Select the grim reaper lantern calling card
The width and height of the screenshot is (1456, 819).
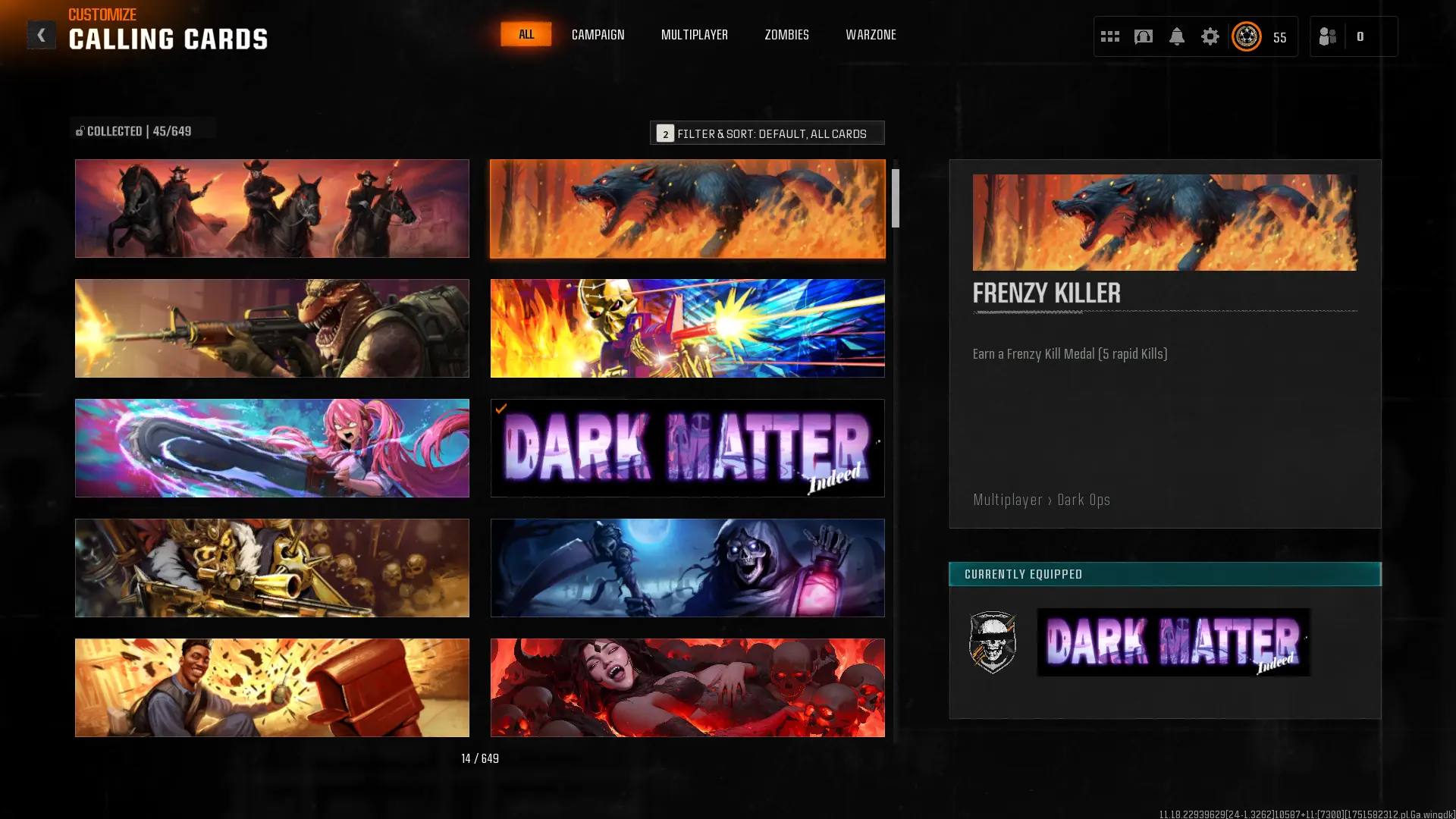point(687,568)
